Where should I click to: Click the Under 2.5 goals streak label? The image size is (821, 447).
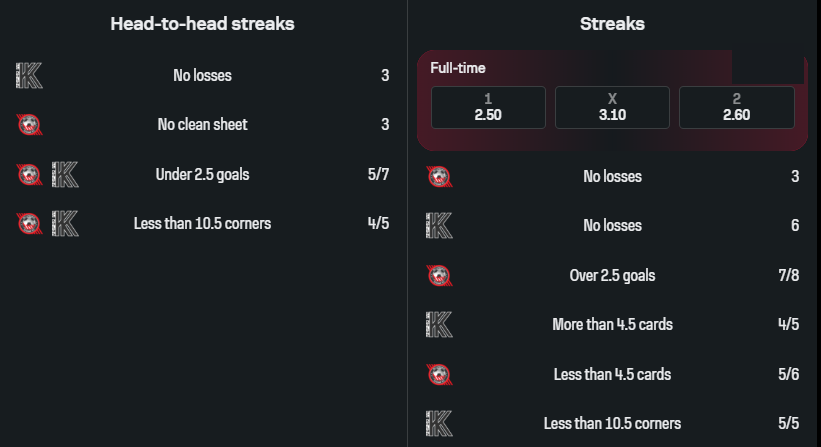pyautogui.click(x=202, y=174)
